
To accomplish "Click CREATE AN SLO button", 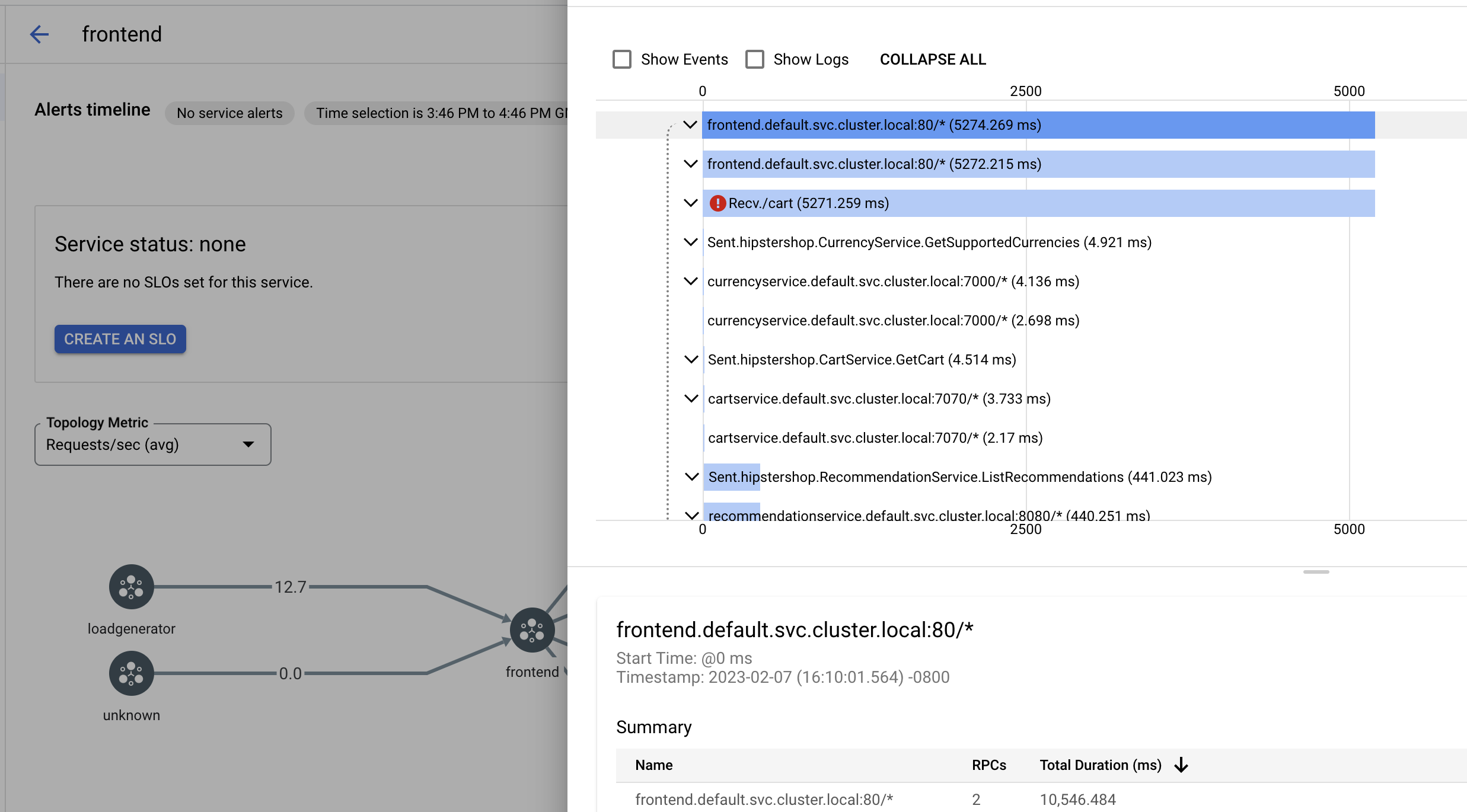I will (119, 338).
